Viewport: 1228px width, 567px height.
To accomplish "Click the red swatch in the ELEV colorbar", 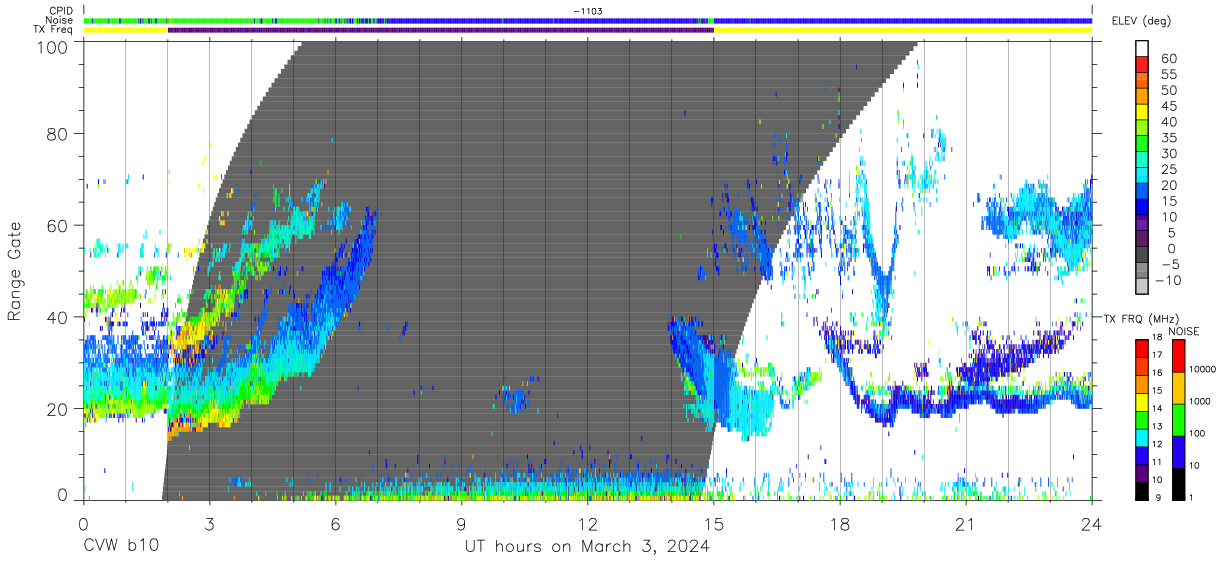I will 1143,66.
